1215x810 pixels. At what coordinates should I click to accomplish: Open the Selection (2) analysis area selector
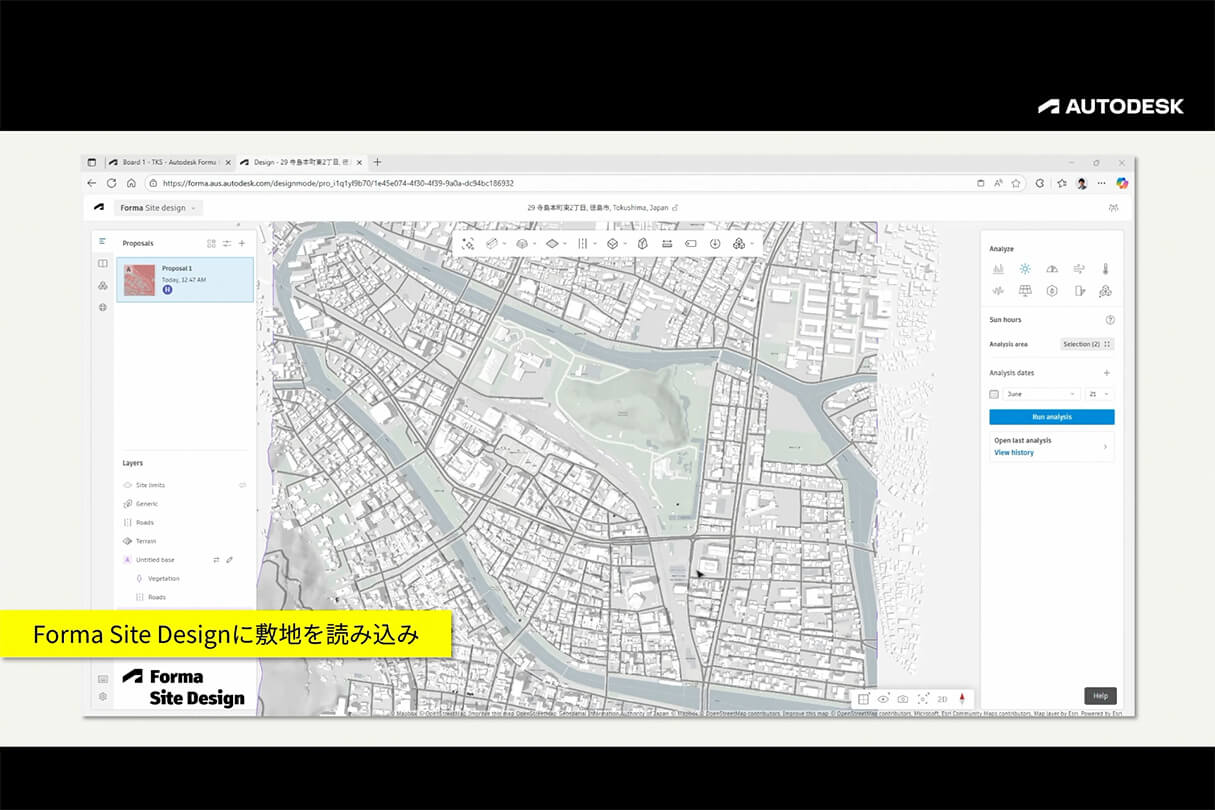click(x=1087, y=344)
